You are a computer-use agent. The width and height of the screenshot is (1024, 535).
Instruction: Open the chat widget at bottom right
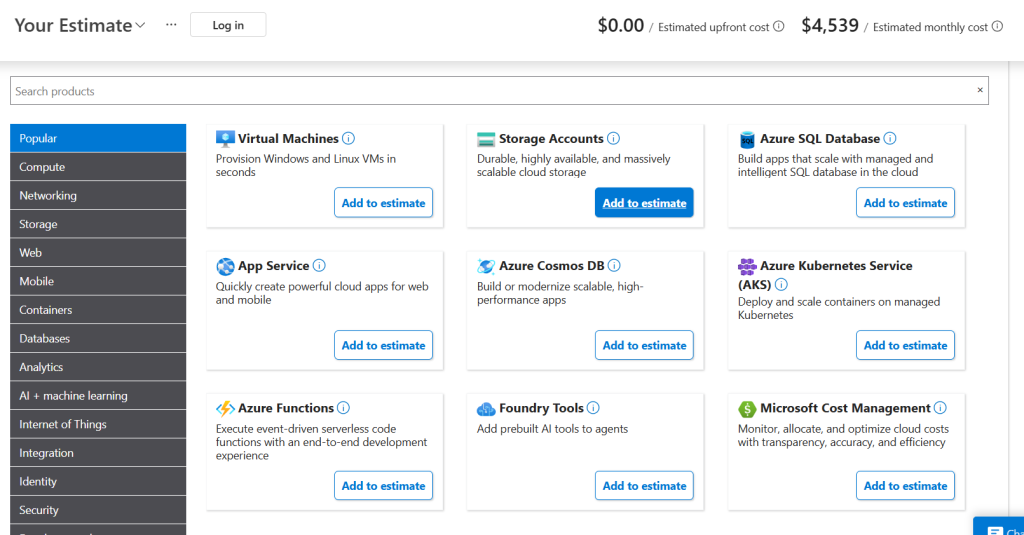999,527
